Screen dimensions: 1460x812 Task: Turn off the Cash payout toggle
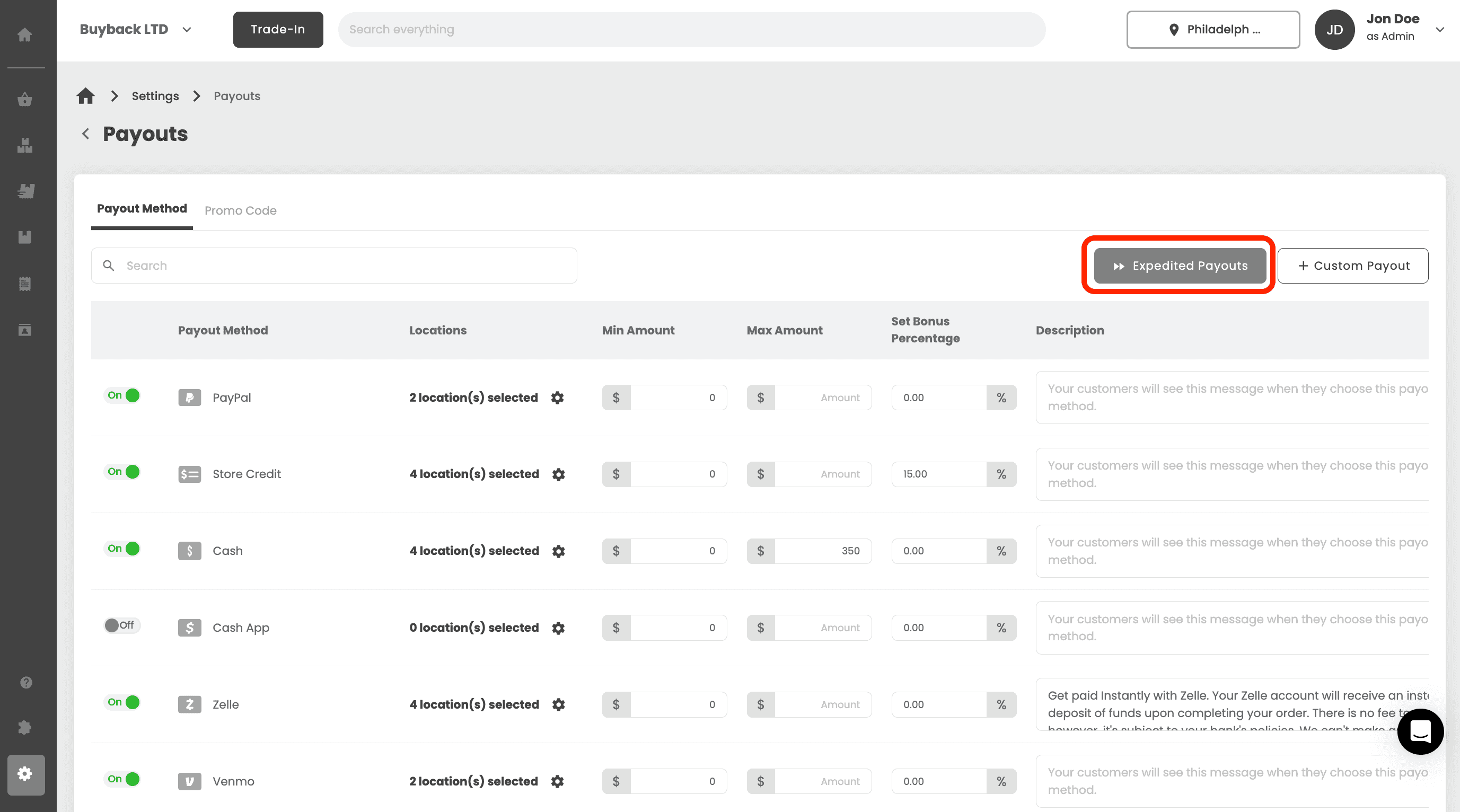pos(122,549)
